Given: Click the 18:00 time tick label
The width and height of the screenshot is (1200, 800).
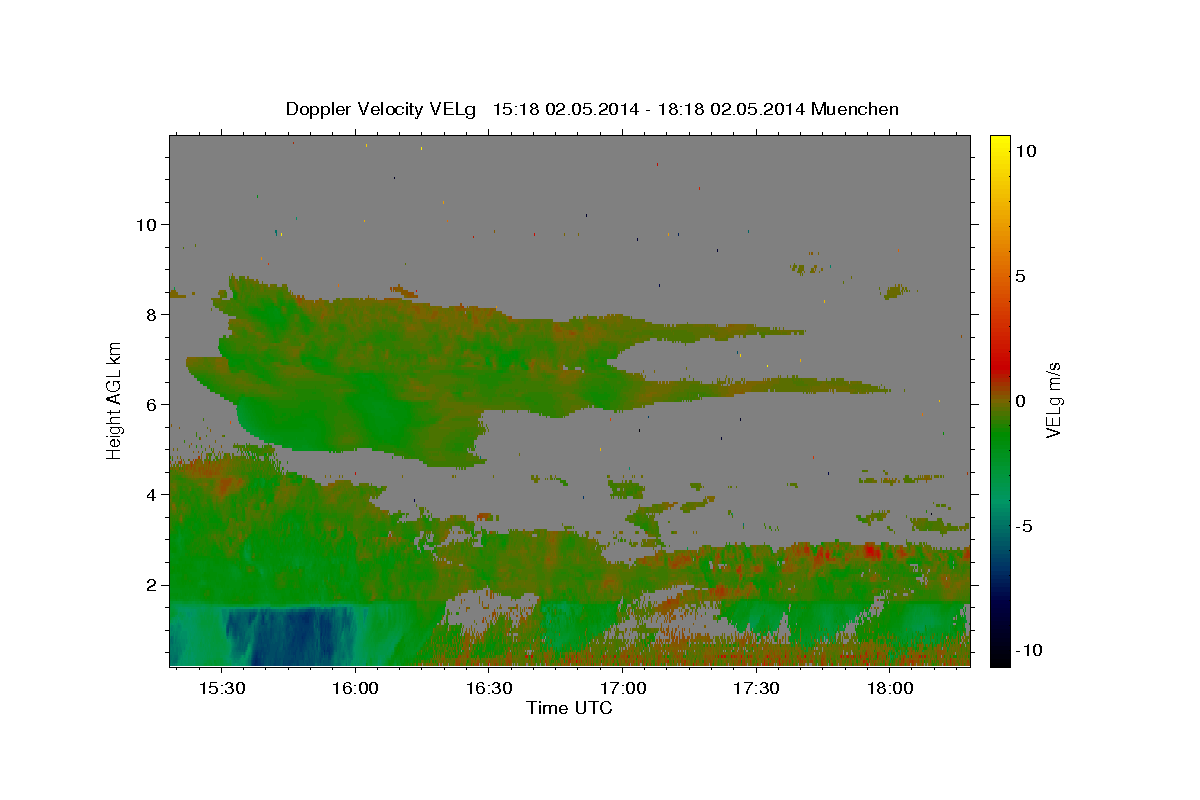Looking at the screenshot, I should click(x=889, y=689).
